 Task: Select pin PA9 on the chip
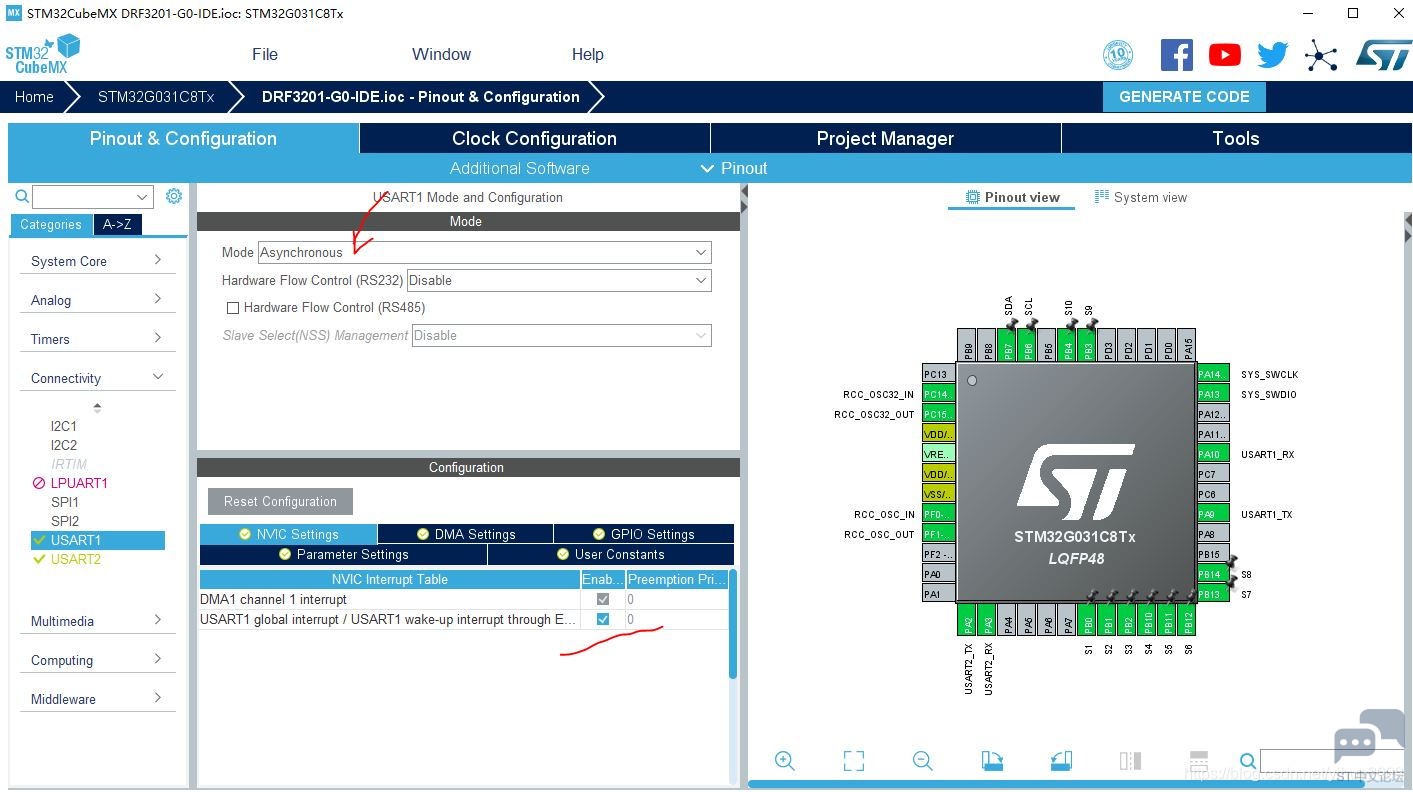(x=1213, y=514)
